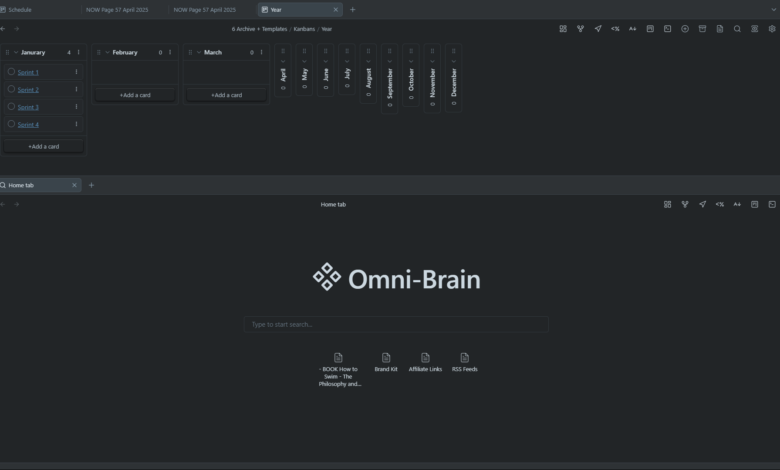Click the <% icon in Home tab toolbar
This screenshot has width=780, height=470.
(720, 204)
